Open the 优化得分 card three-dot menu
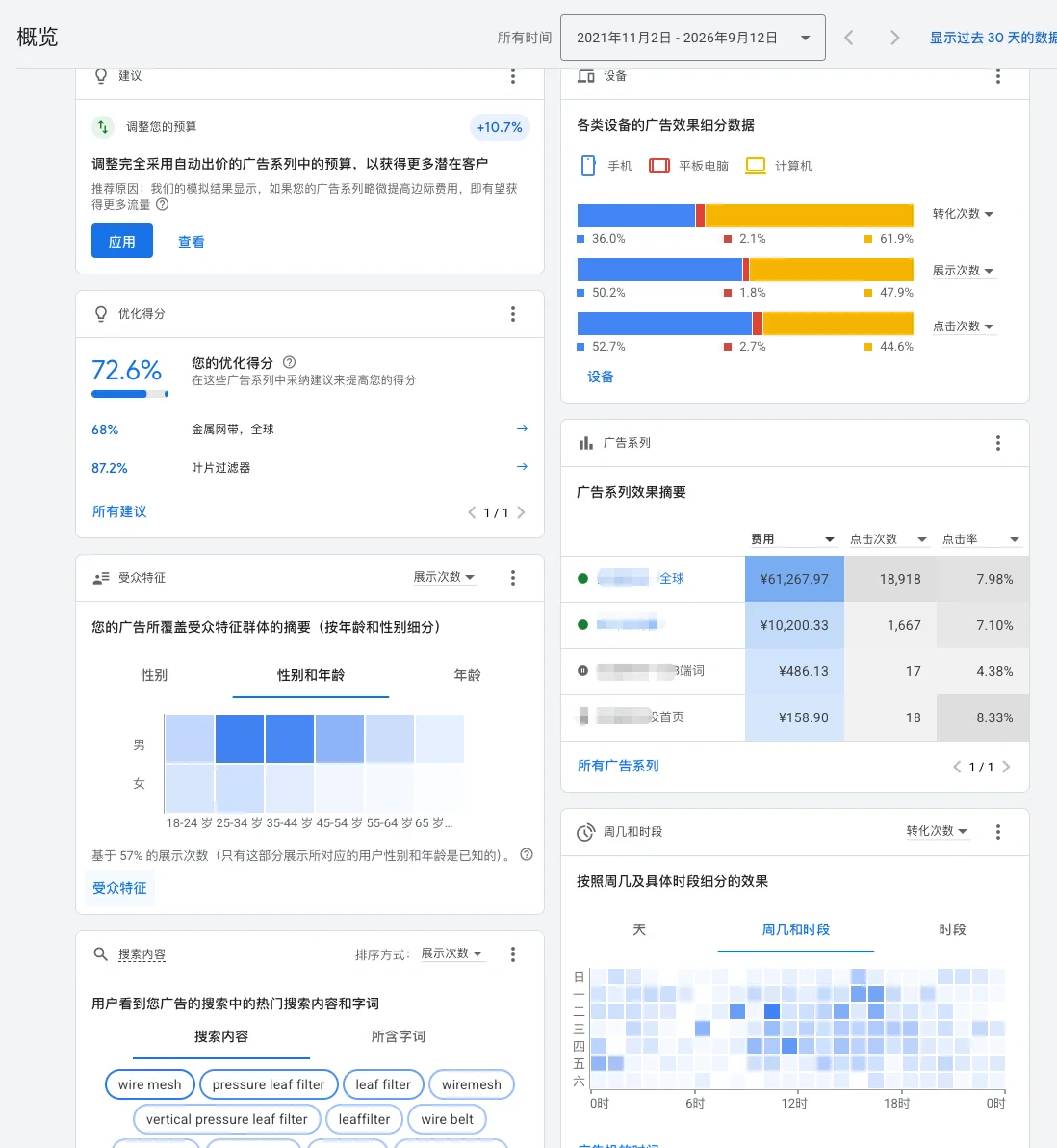1057x1148 pixels. click(x=512, y=314)
